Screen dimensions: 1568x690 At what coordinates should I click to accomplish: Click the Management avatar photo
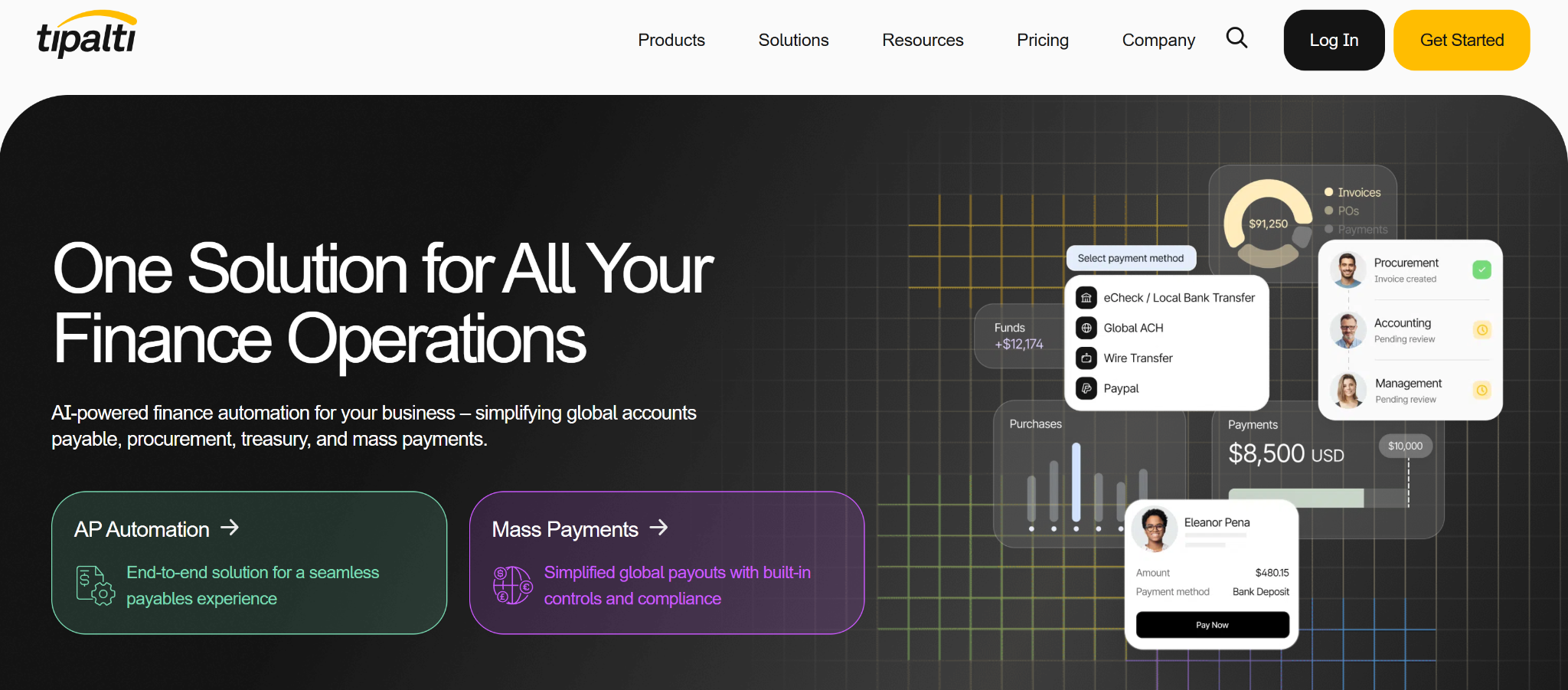(x=1348, y=391)
